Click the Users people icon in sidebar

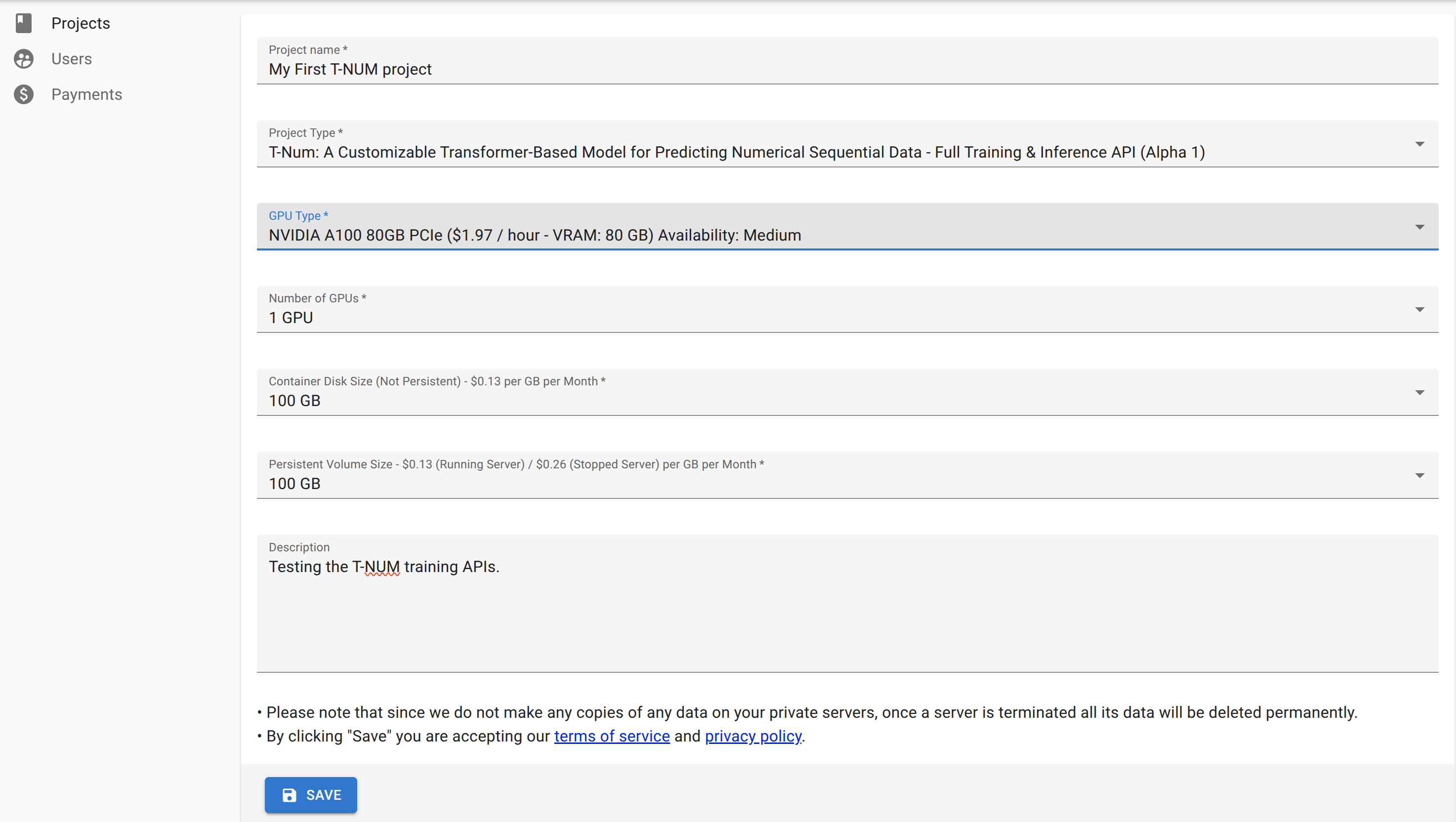coord(23,59)
